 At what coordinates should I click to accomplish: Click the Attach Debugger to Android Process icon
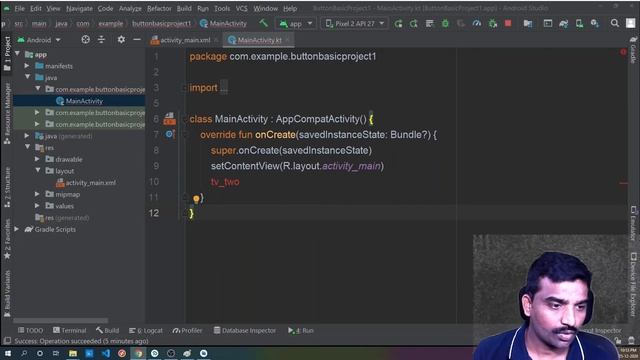493,24
